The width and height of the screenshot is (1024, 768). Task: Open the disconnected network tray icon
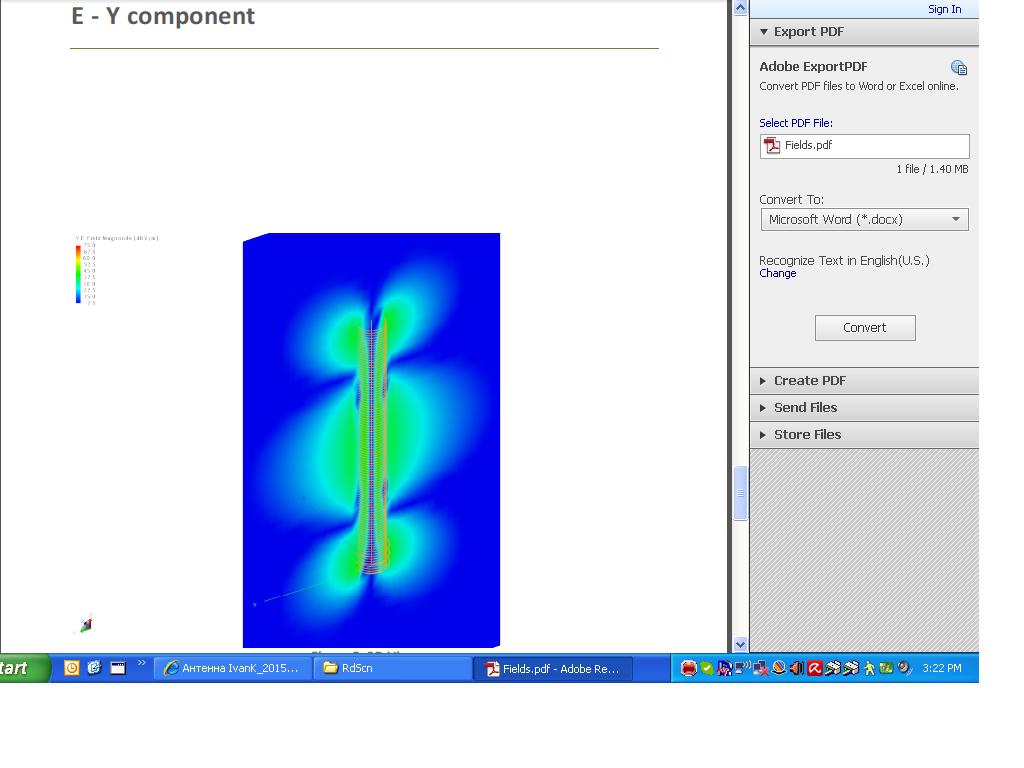760,668
